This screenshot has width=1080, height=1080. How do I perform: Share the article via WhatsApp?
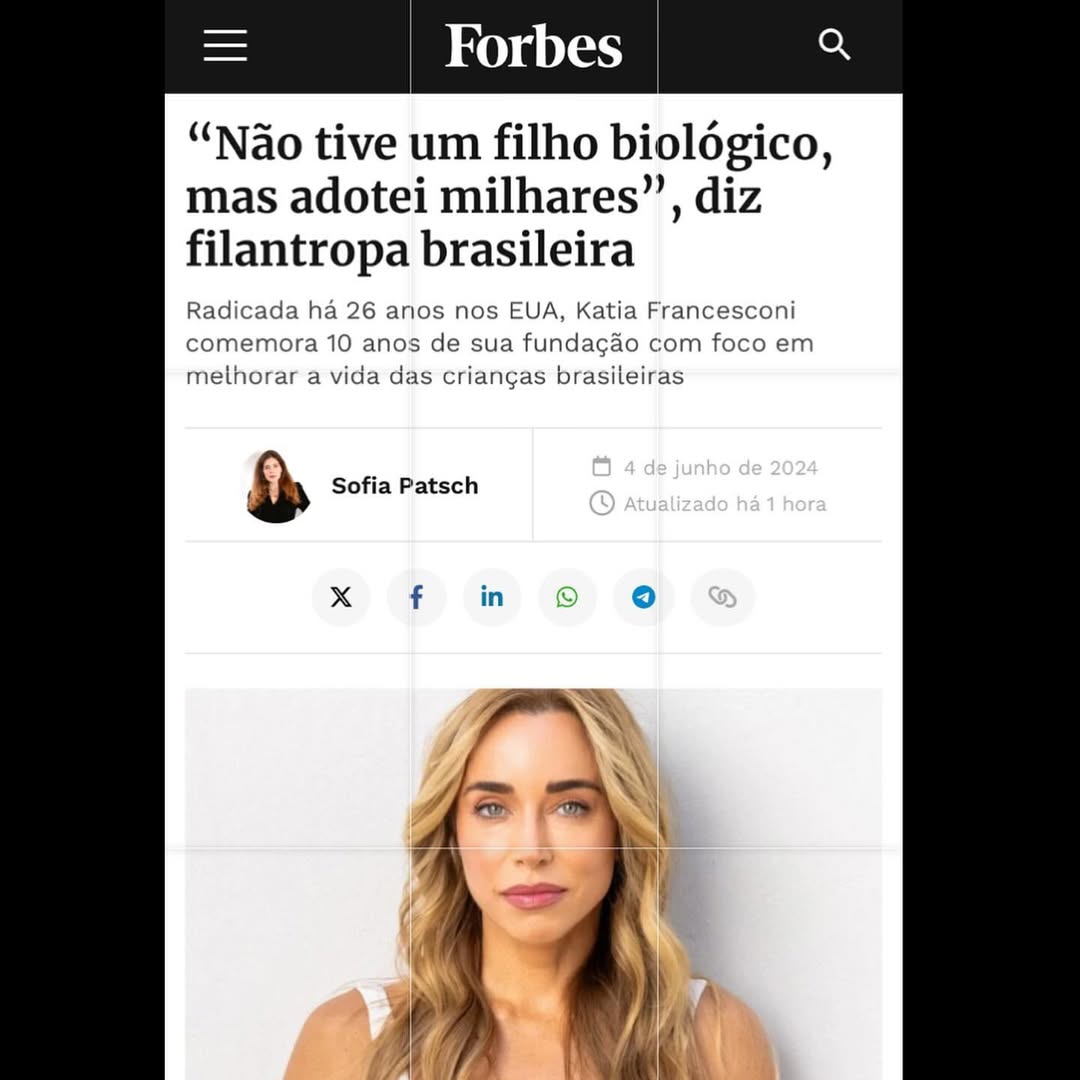(568, 597)
